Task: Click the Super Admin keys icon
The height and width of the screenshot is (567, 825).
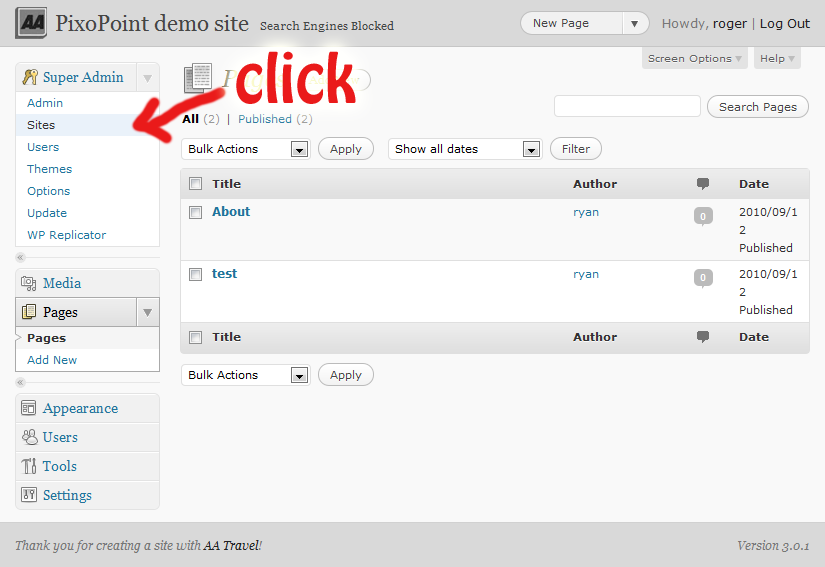Action: (30, 77)
